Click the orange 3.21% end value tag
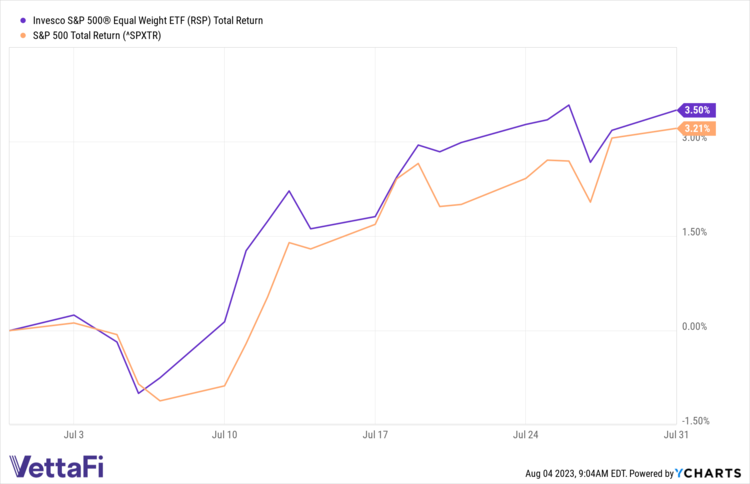The height and width of the screenshot is (484, 750). [696, 129]
